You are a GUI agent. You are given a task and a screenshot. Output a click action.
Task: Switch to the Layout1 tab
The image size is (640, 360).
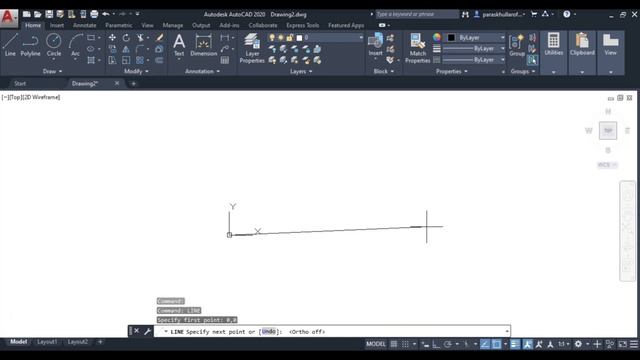pos(47,342)
